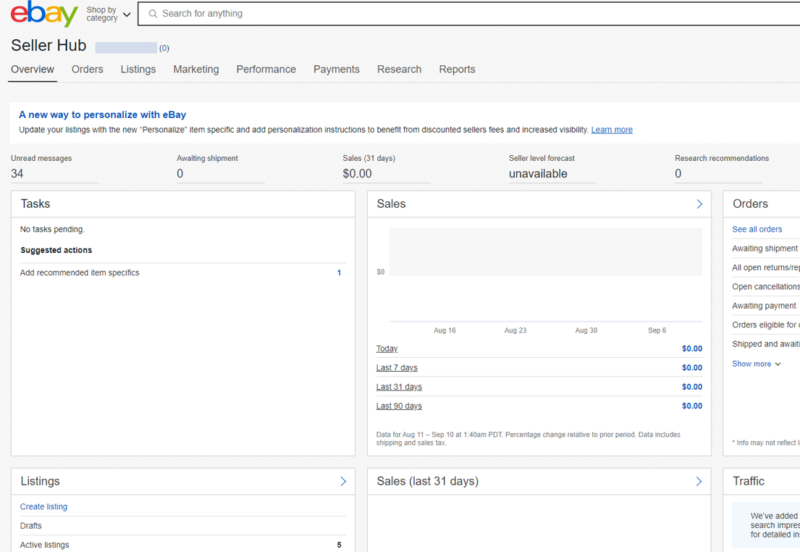Select the Payments tab
The image size is (800, 552).
(x=336, y=69)
